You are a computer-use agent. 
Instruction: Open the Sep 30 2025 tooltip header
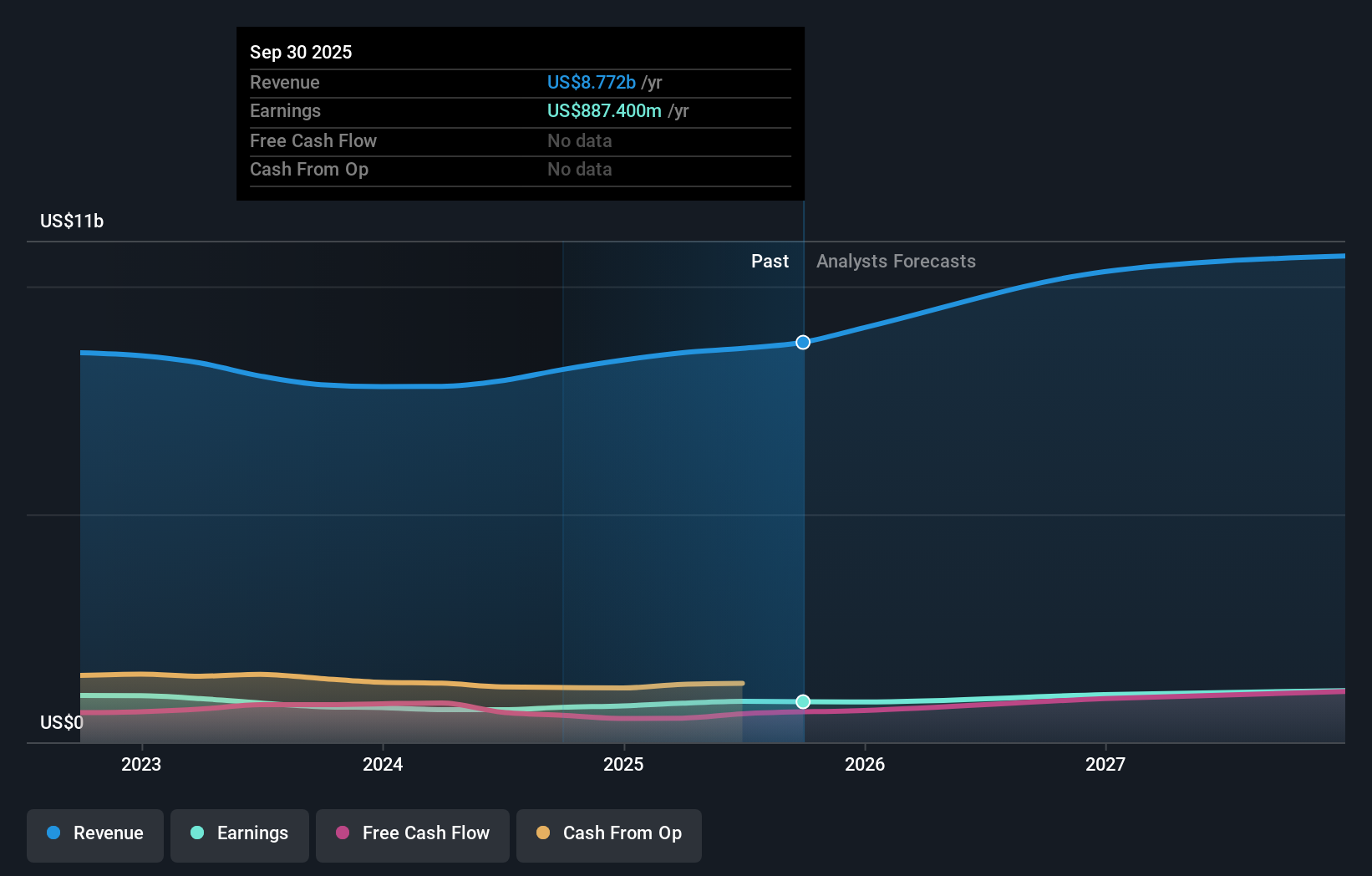click(x=301, y=52)
